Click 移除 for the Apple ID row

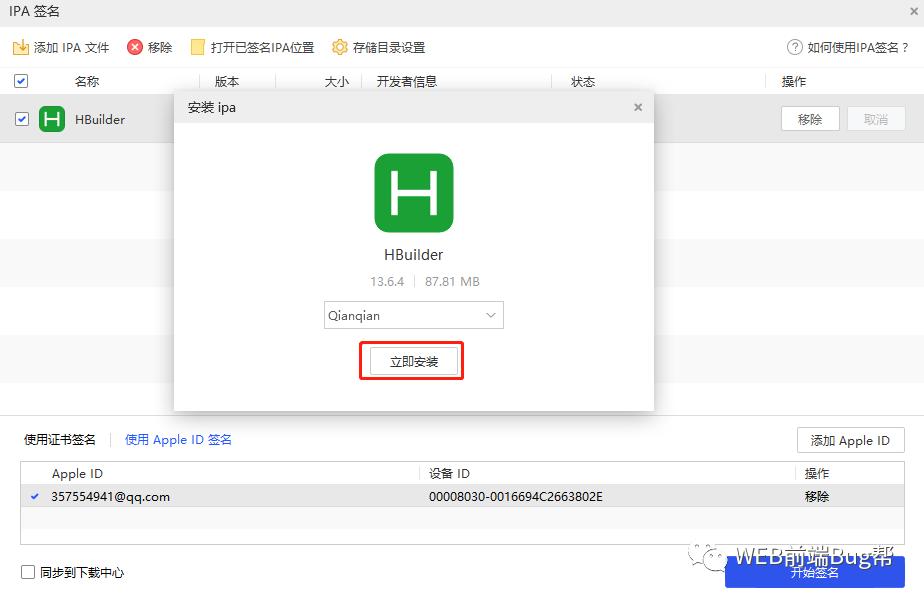816,496
